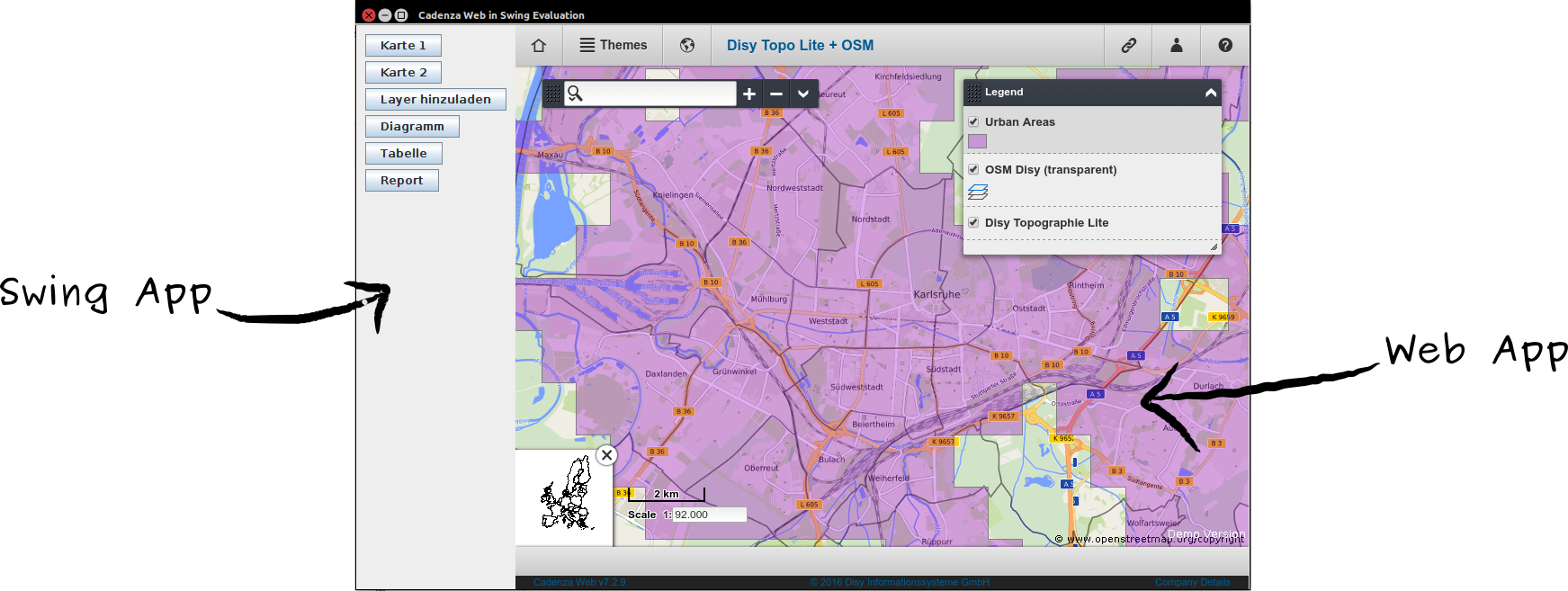Click the Knielingen label on the map
This screenshot has height=591, width=1568.
point(673,194)
